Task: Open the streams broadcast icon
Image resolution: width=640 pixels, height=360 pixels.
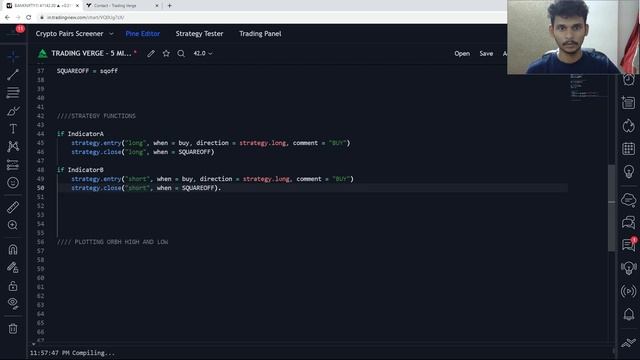Action: pos(629,291)
